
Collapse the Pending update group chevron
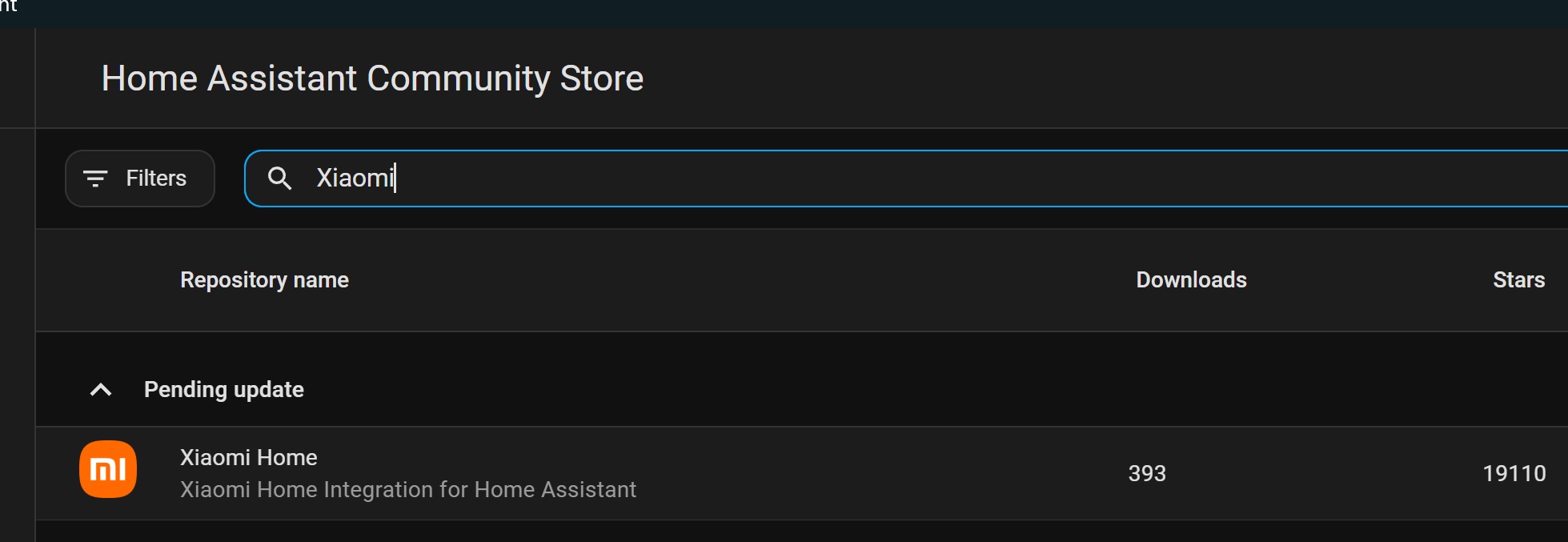(101, 390)
